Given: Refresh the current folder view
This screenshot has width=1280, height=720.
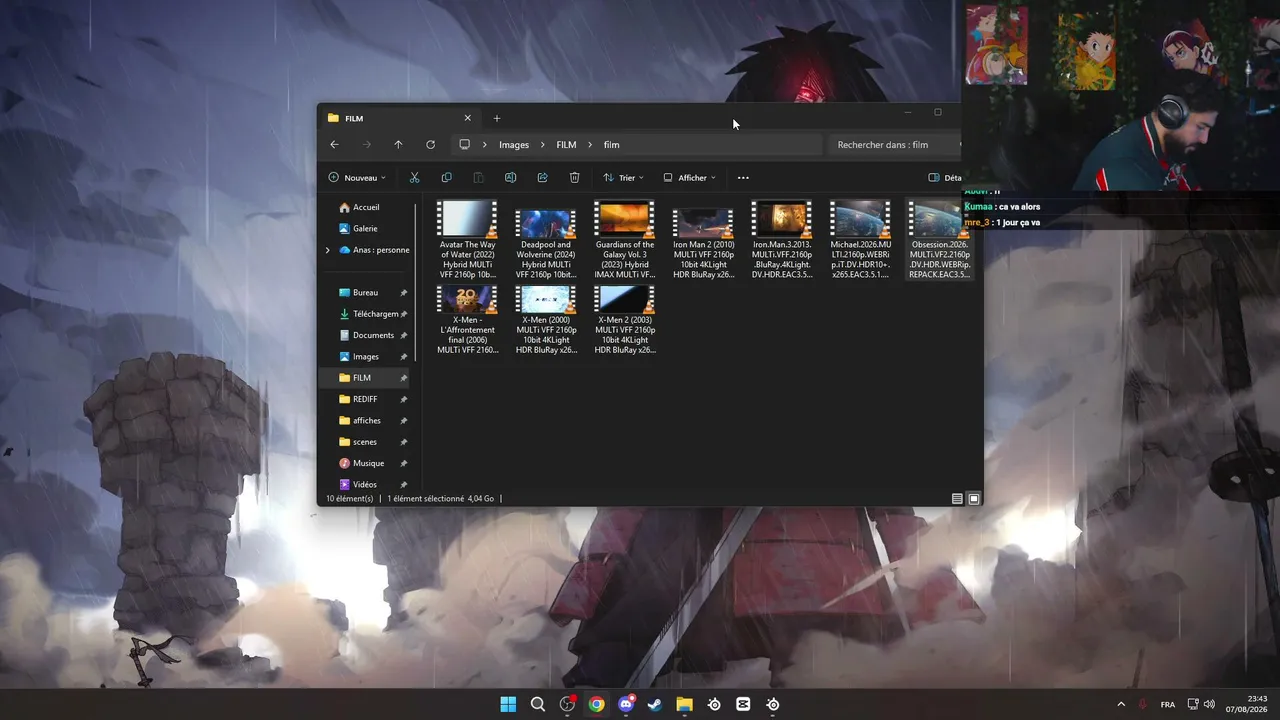Looking at the screenshot, I should 430,145.
